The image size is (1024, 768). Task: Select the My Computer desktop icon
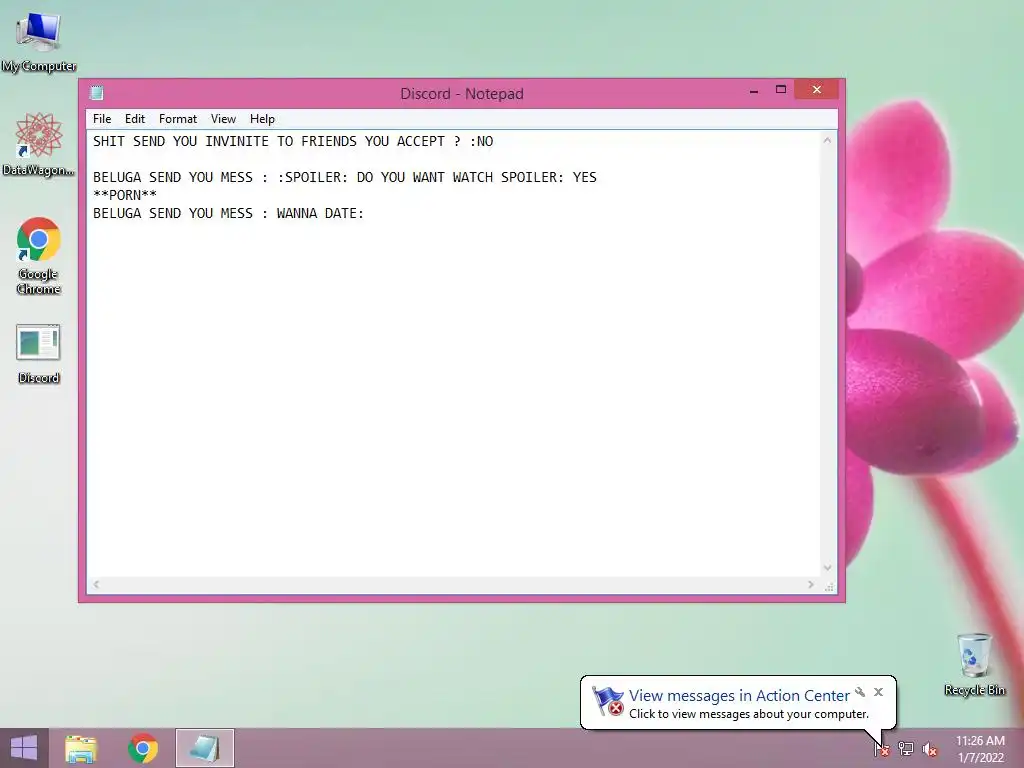(x=39, y=42)
